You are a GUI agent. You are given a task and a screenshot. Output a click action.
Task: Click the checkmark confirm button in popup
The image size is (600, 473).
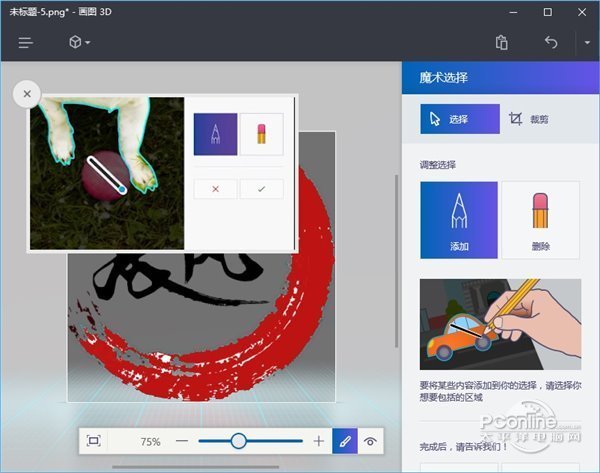pyautogui.click(x=262, y=189)
